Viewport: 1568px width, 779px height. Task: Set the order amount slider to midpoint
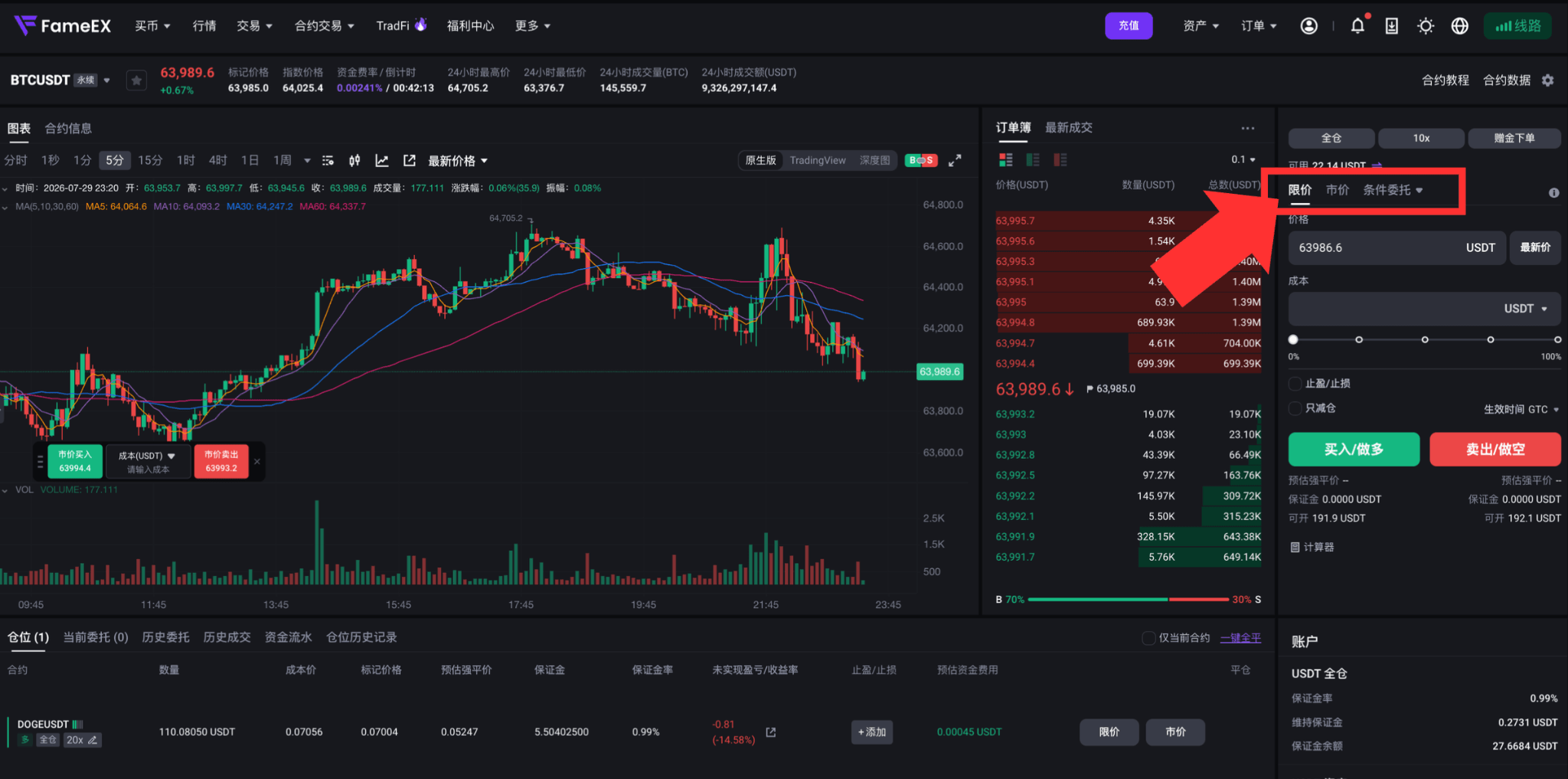1425,339
